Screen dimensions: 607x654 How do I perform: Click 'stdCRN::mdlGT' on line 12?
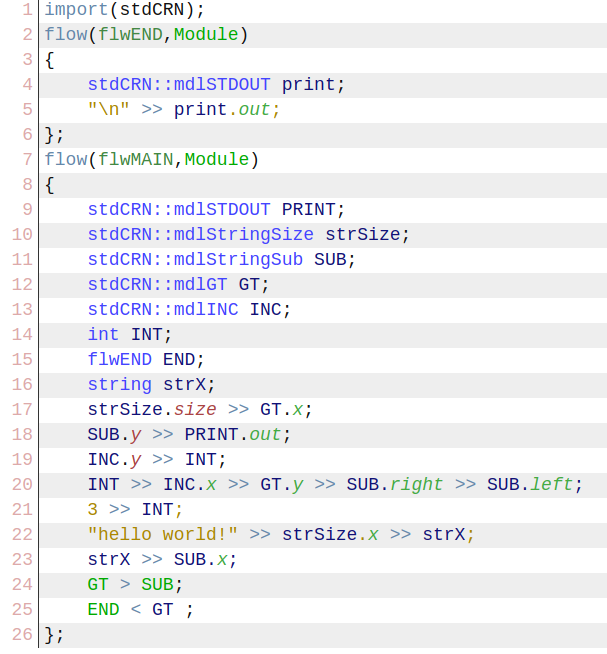pyautogui.click(x=157, y=284)
